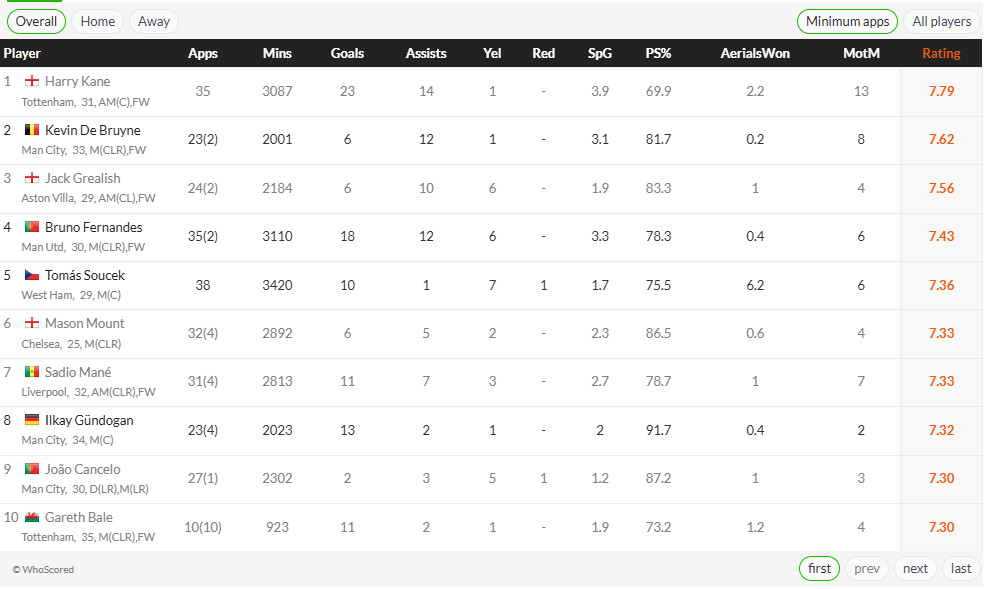Click the England flag beside Mason Mount
This screenshot has width=985, height=589.
tap(31, 324)
